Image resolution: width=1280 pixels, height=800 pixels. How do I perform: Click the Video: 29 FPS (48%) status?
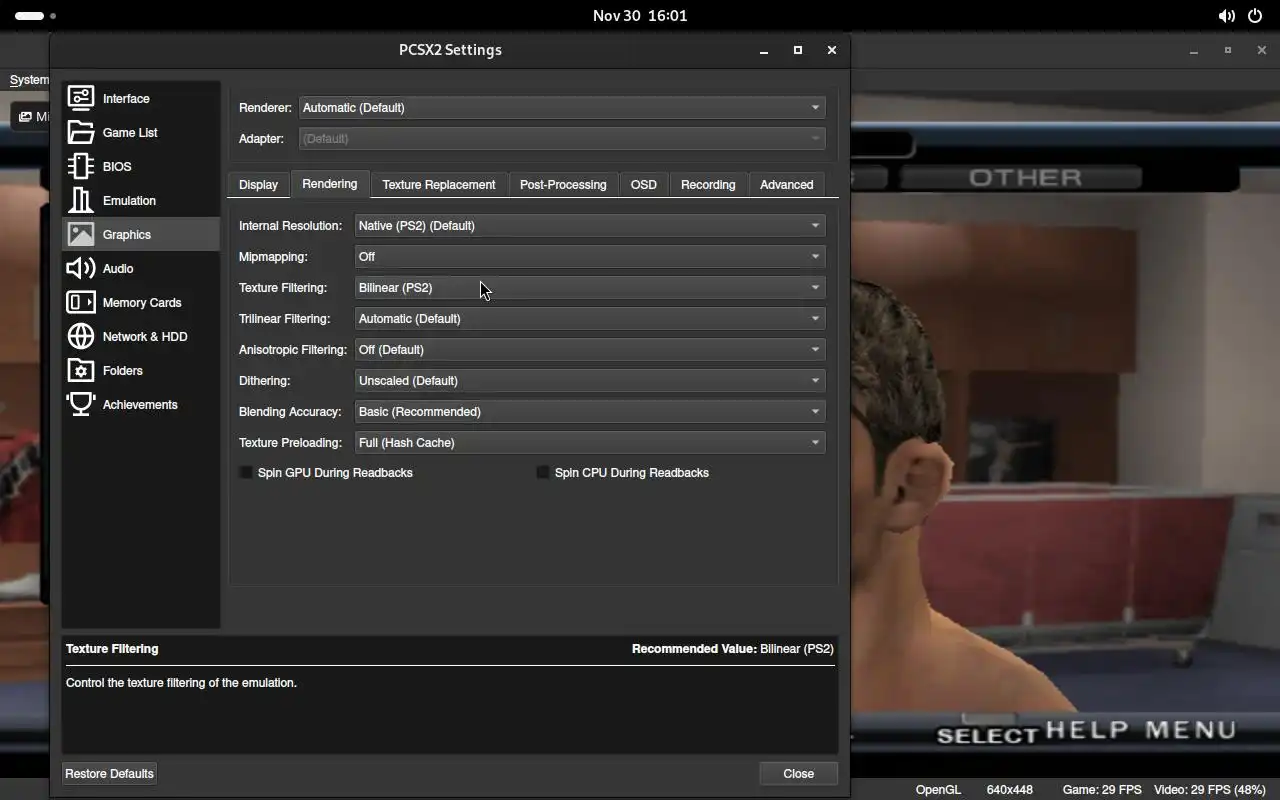pyautogui.click(x=1210, y=789)
